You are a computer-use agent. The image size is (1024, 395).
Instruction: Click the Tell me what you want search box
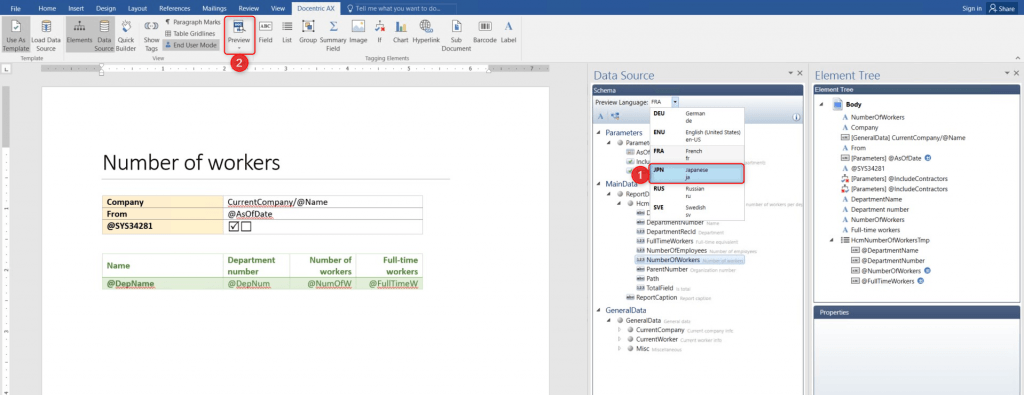[x=402, y=8]
